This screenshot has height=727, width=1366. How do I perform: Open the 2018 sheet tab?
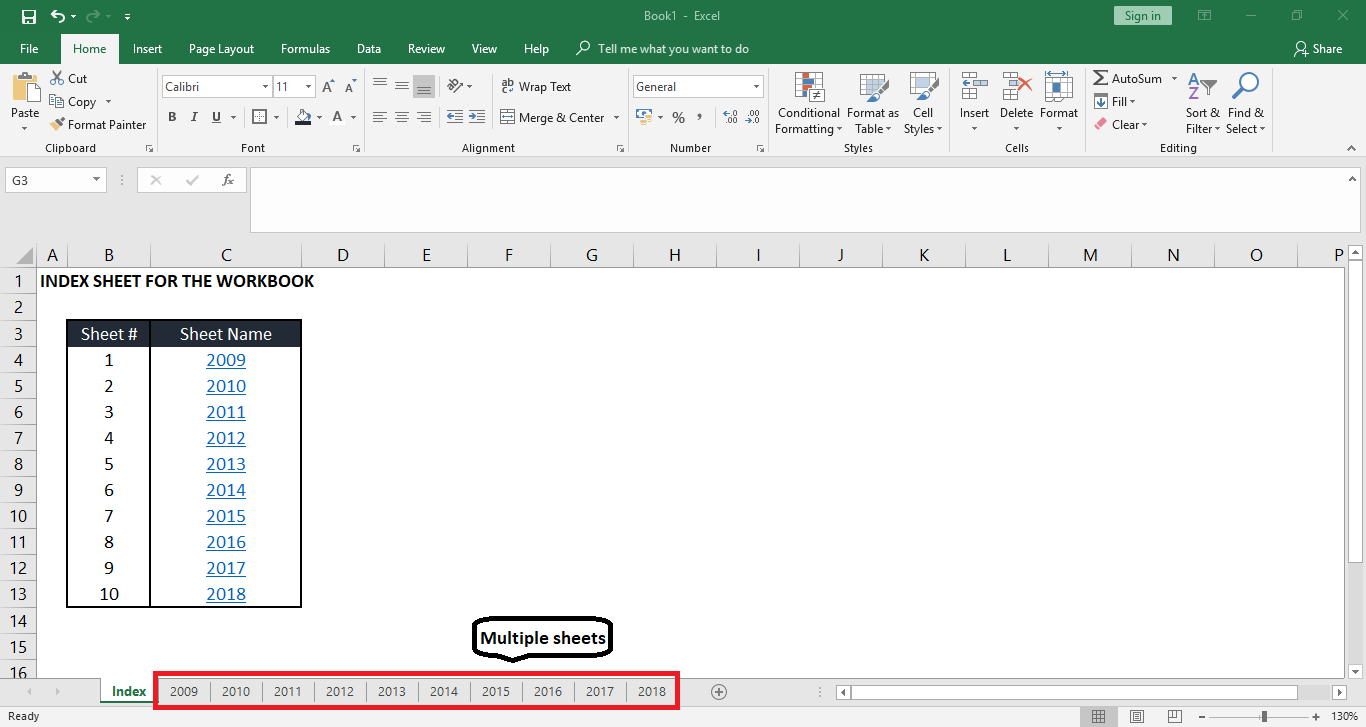[x=652, y=691]
